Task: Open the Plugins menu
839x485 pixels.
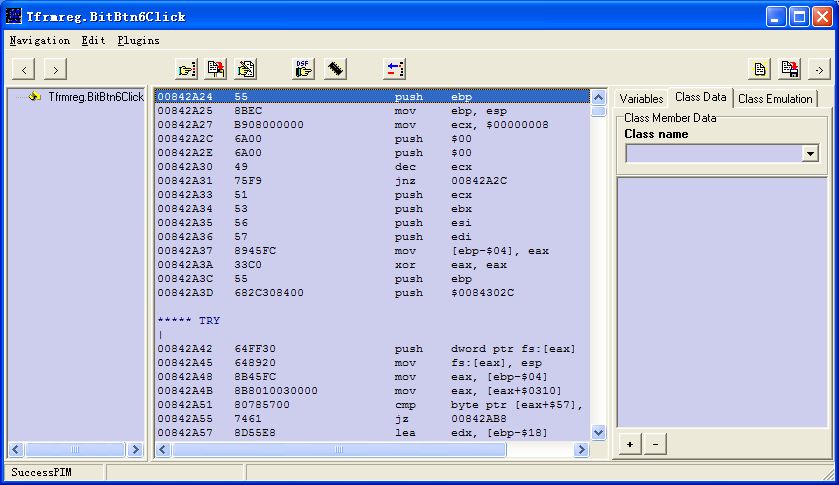Action: pyautogui.click(x=138, y=41)
